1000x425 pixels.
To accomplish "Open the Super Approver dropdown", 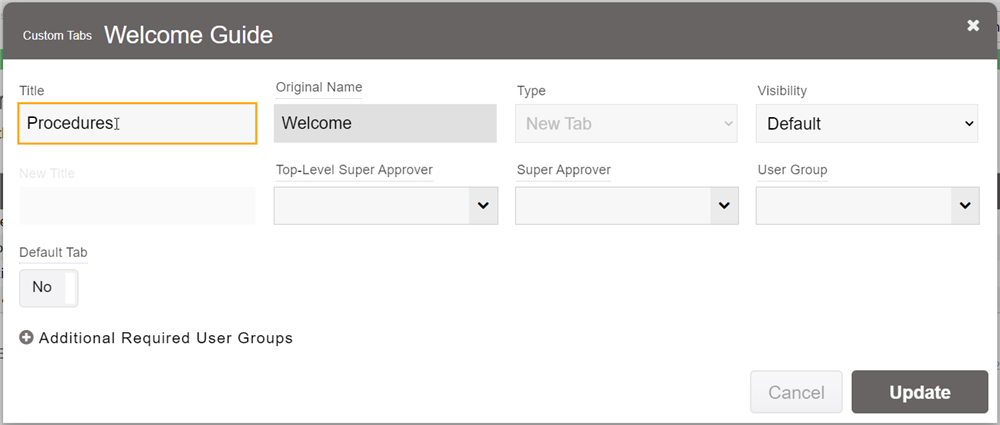I will click(627, 205).
